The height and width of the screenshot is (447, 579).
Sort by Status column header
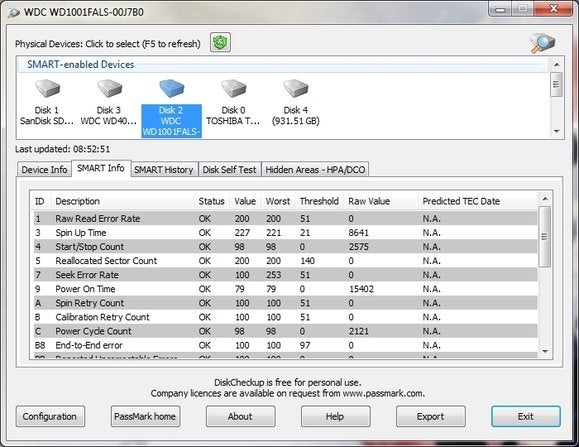pos(212,201)
